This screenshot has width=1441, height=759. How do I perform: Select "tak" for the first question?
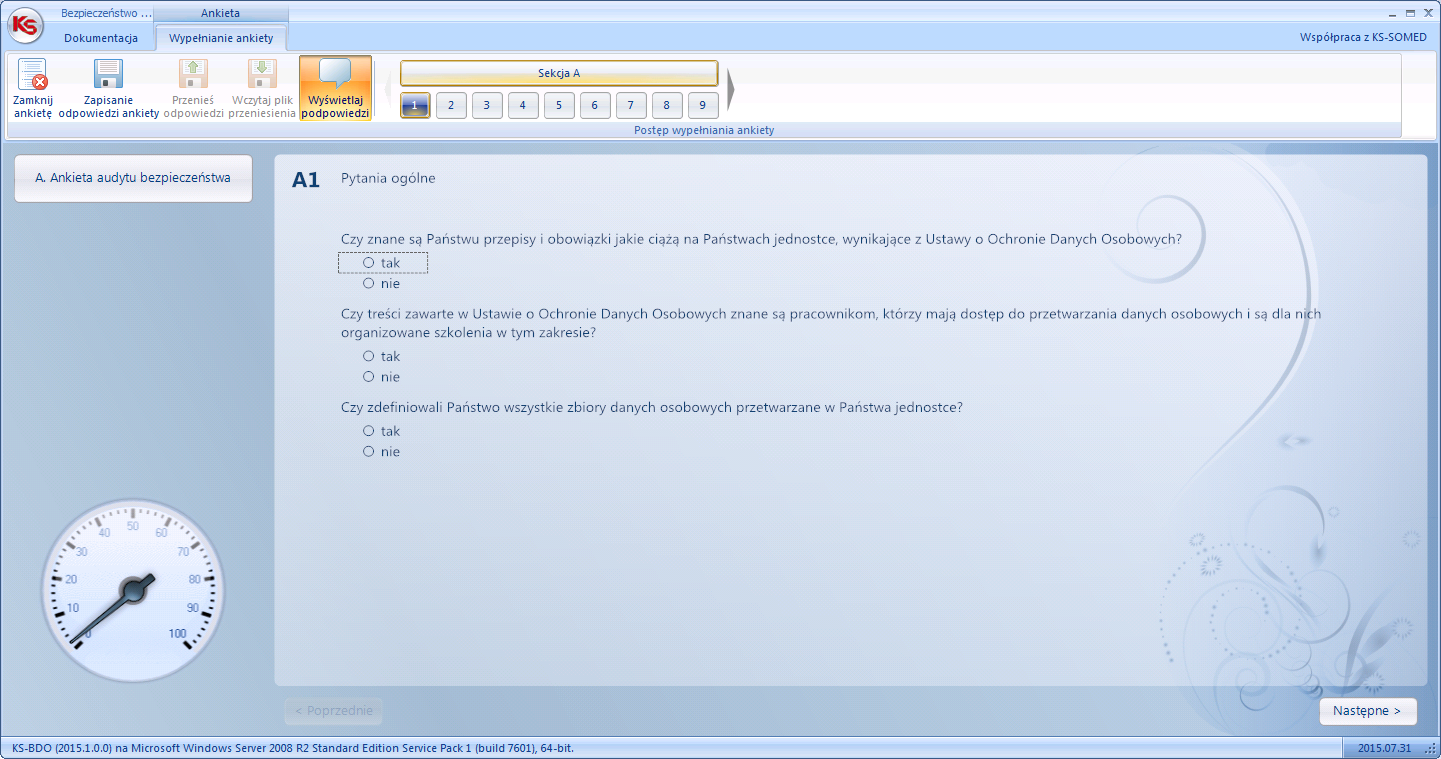[369, 262]
